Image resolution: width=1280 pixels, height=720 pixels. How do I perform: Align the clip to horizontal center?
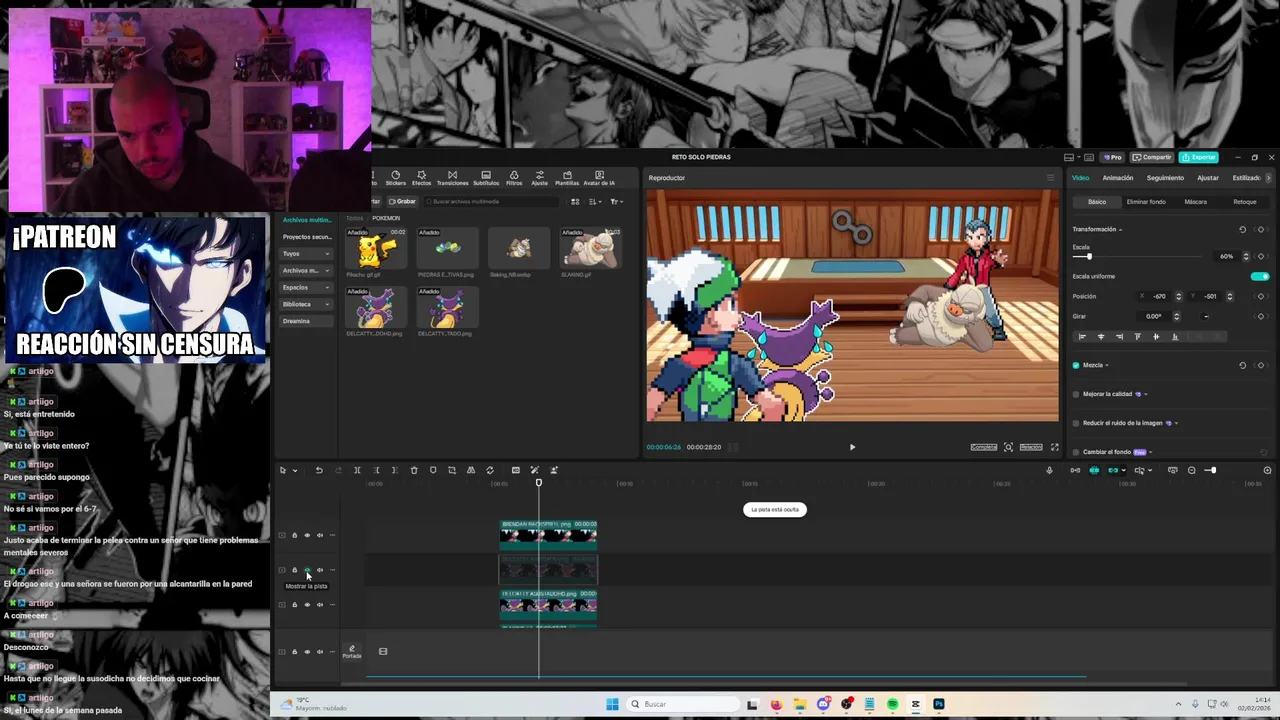pyautogui.click(x=1101, y=337)
